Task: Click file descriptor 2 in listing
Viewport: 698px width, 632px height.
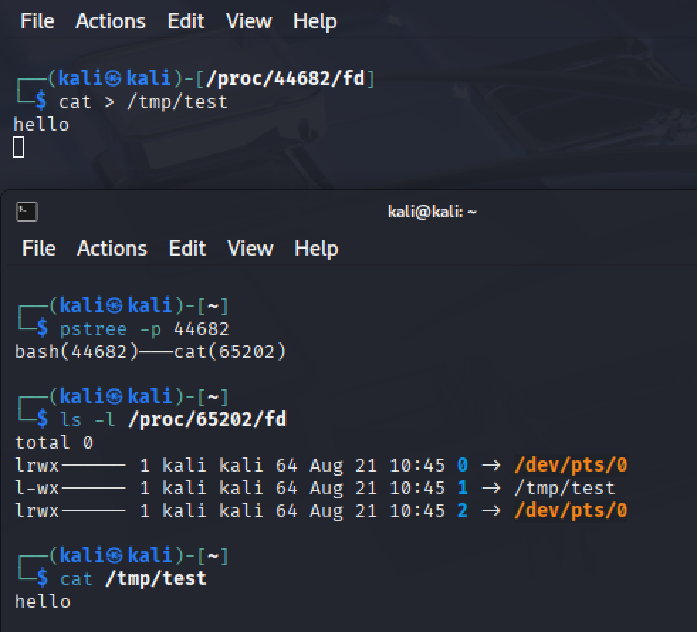Action: [463, 510]
